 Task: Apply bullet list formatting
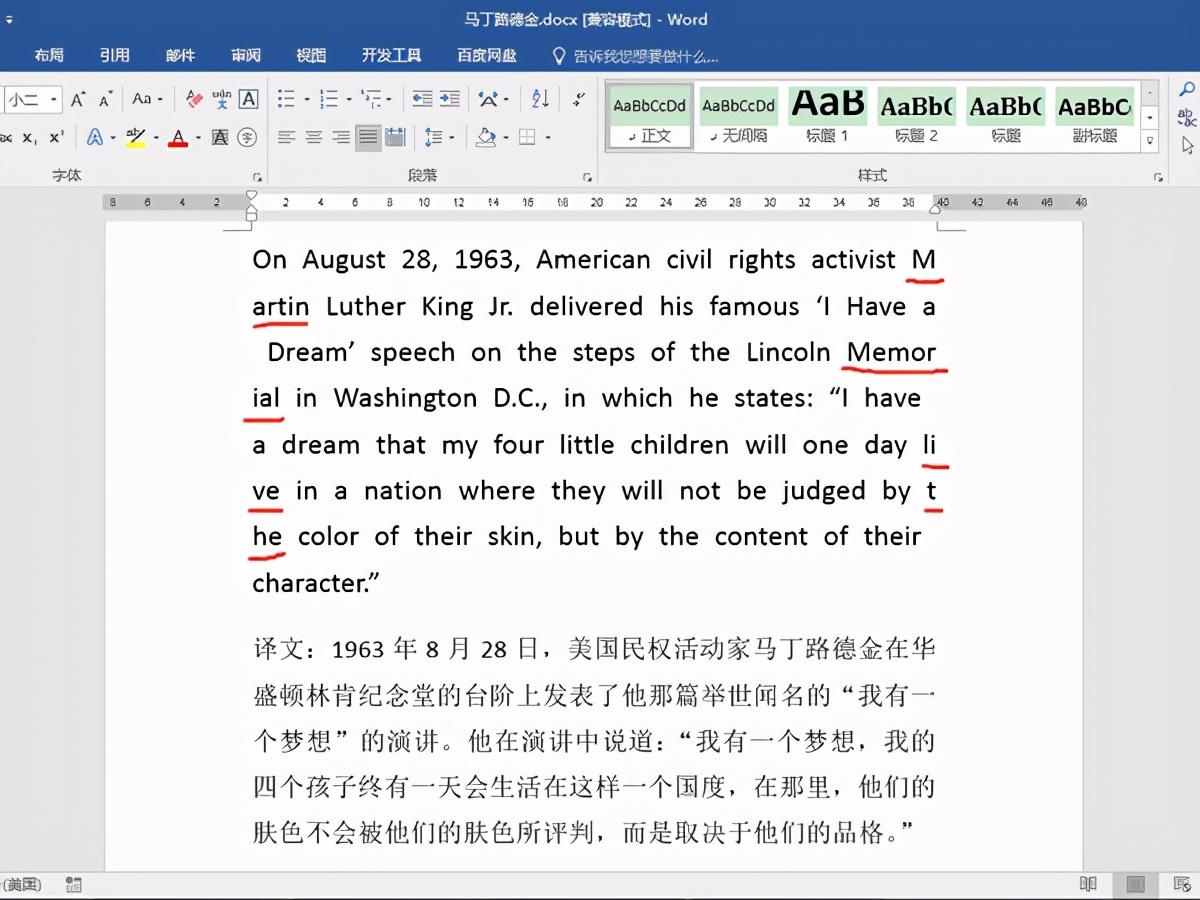point(286,99)
